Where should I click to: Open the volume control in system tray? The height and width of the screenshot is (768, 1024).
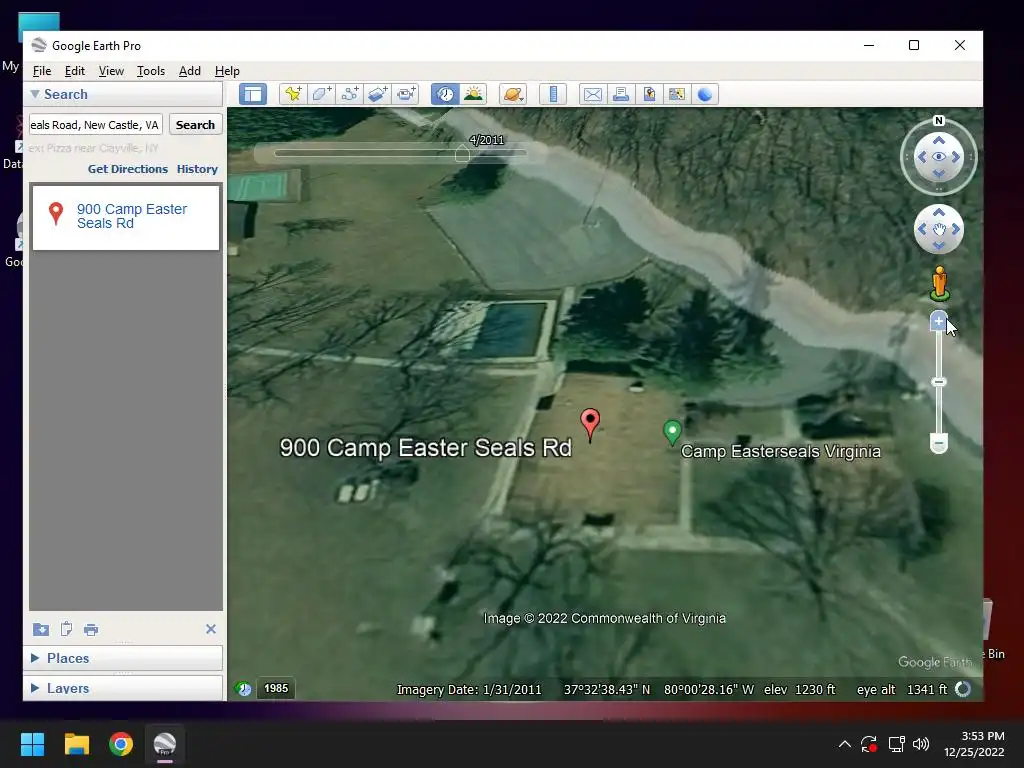pyautogui.click(x=921, y=744)
